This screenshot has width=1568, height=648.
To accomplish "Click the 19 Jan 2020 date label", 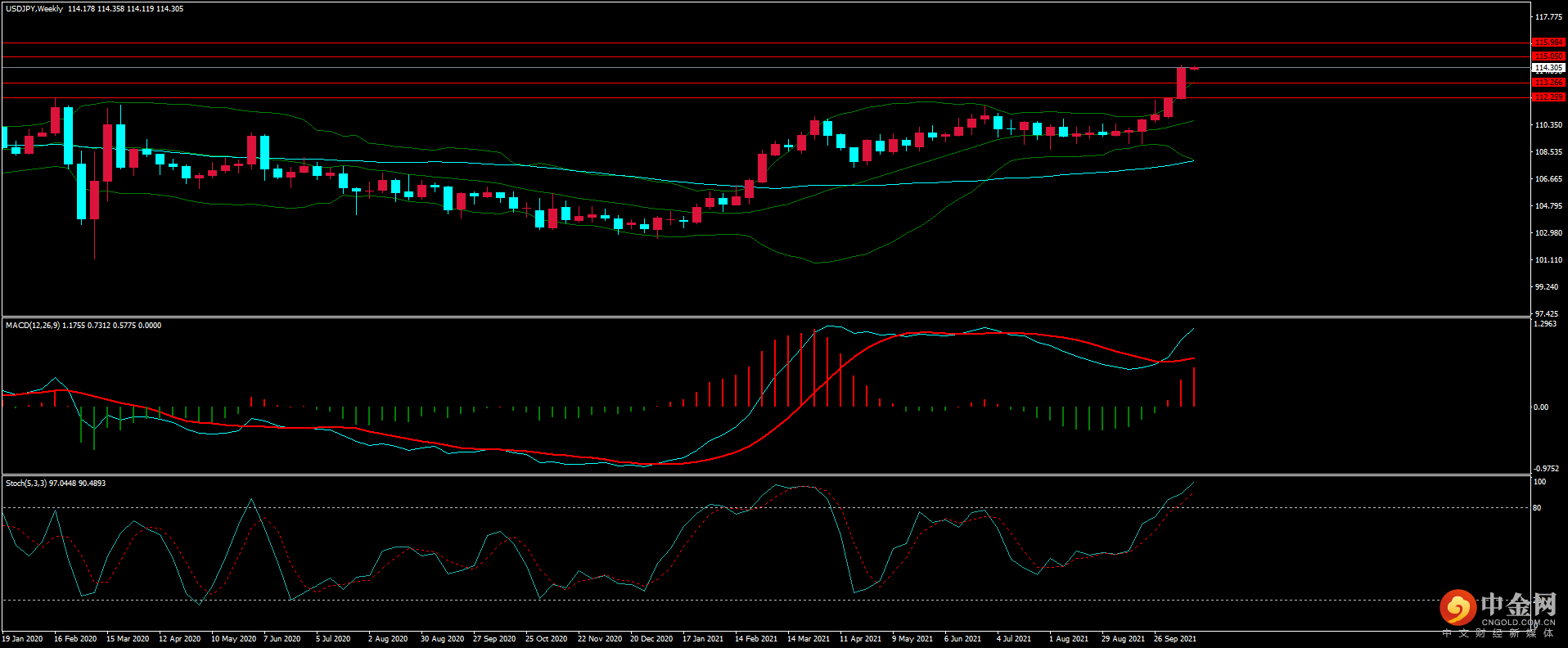I will click(22, 639).
